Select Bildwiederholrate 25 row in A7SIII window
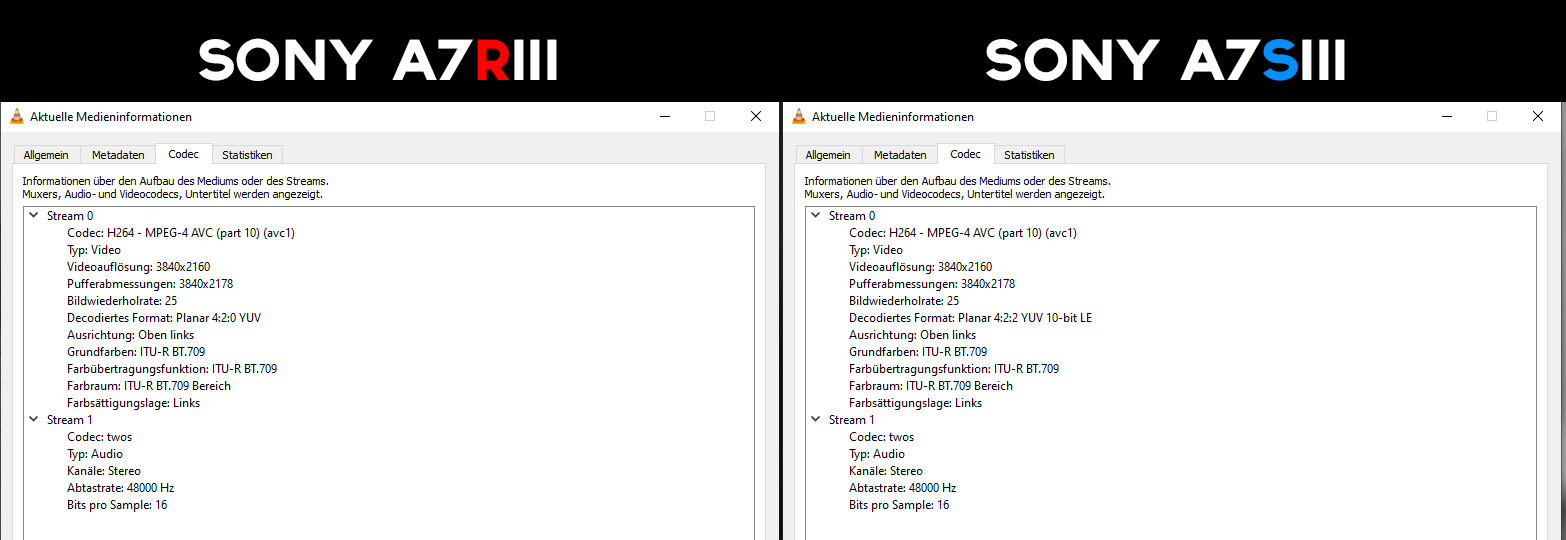The image size is (1566, 540). (x=904, y=301)
